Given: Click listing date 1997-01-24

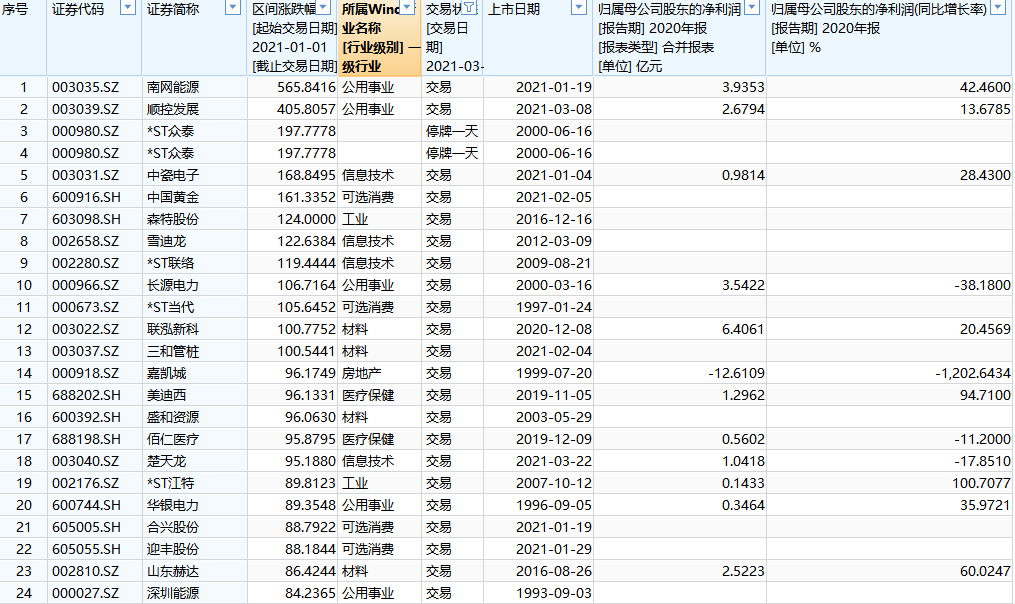Looking at the screenshot, I should point(553,308).
